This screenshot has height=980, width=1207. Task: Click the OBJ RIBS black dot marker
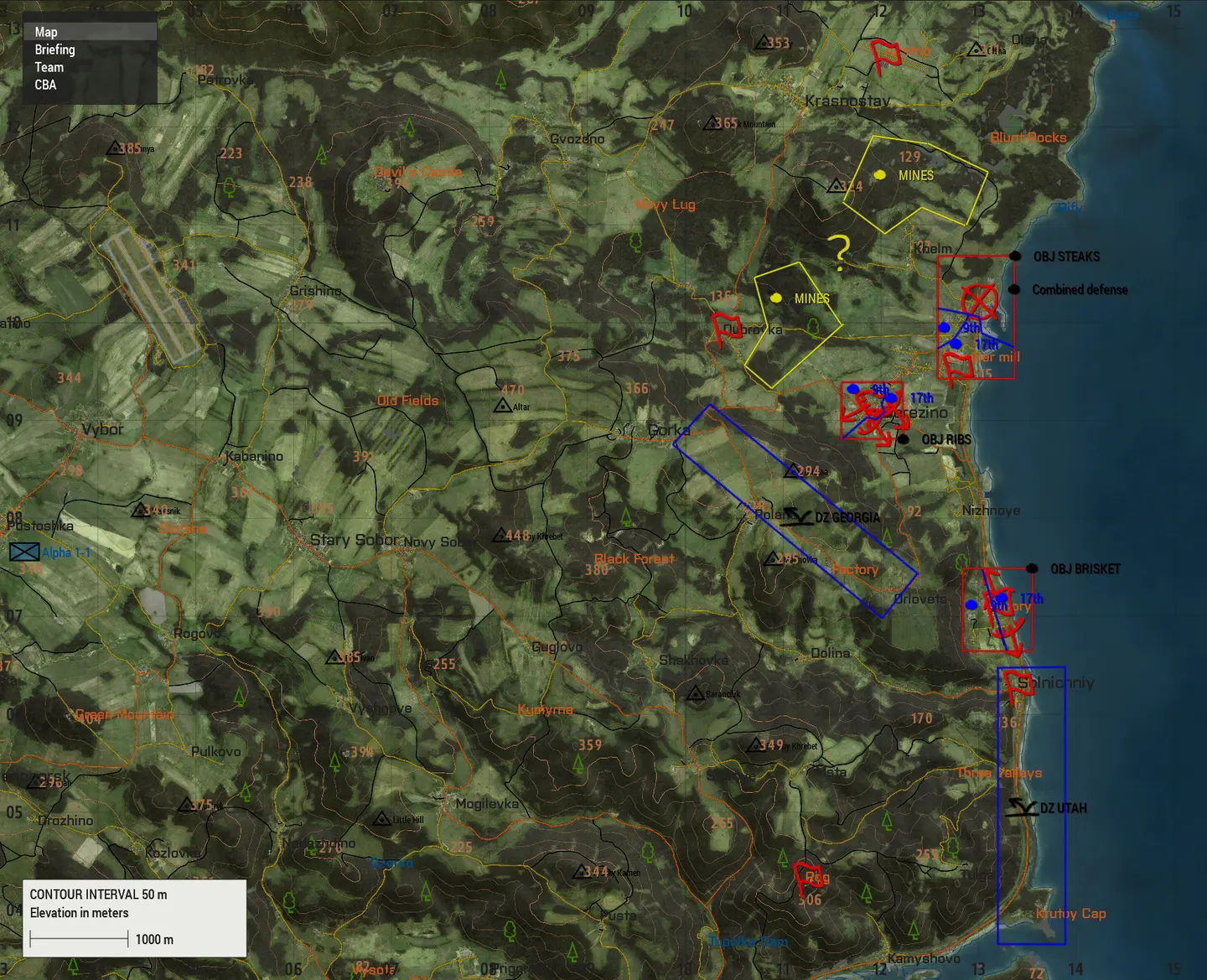click(x=903, y=438)
